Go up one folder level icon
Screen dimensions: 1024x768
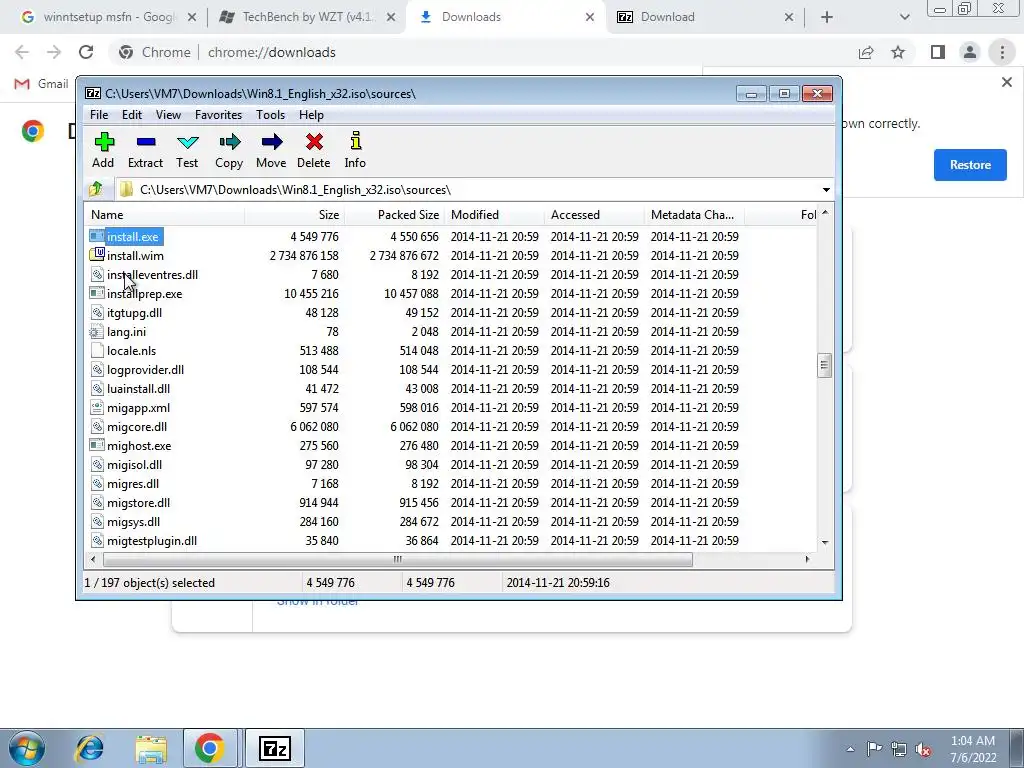(x=96, y=189)
